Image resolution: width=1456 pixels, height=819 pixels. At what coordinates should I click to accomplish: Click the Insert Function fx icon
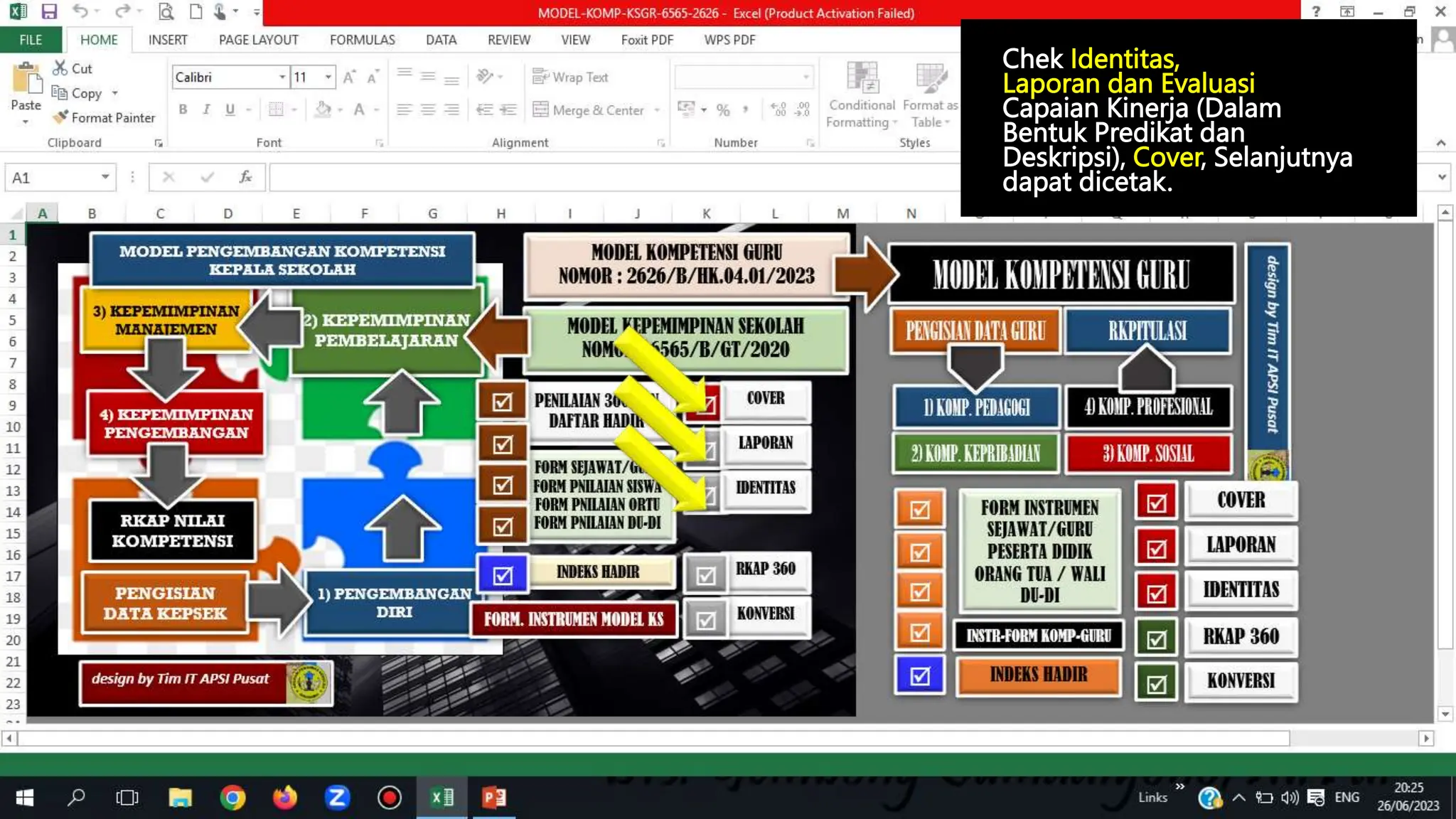click(x=245, y=177)
